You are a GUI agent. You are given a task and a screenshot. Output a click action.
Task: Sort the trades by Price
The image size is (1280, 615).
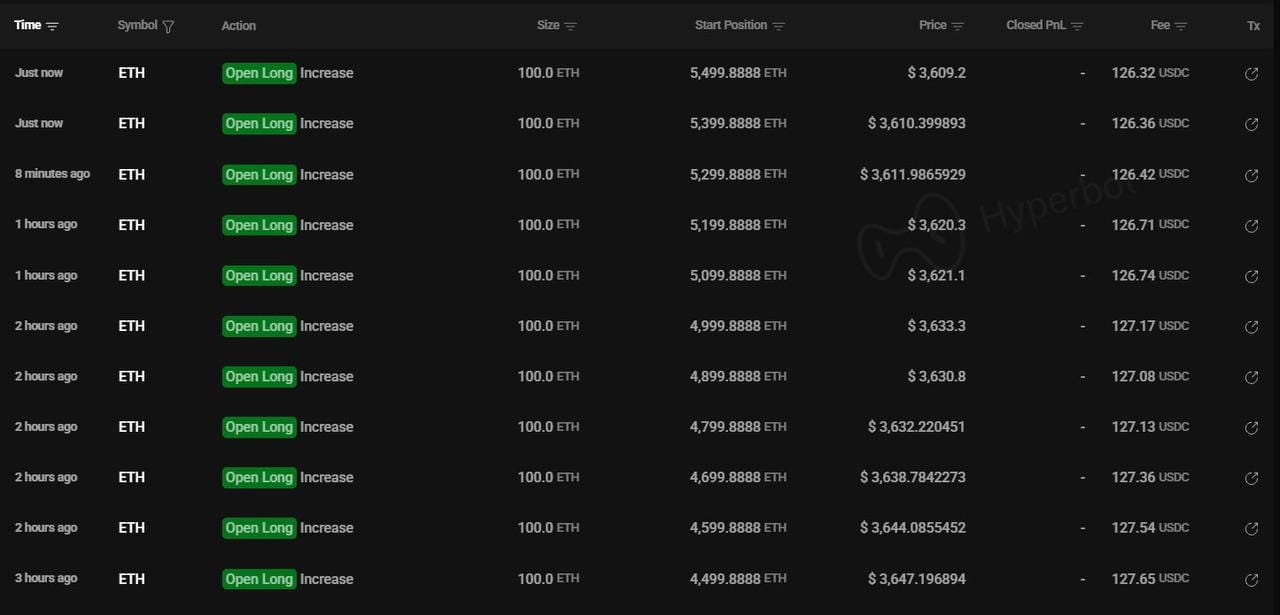pyautogui.click(x=957, y=26)
